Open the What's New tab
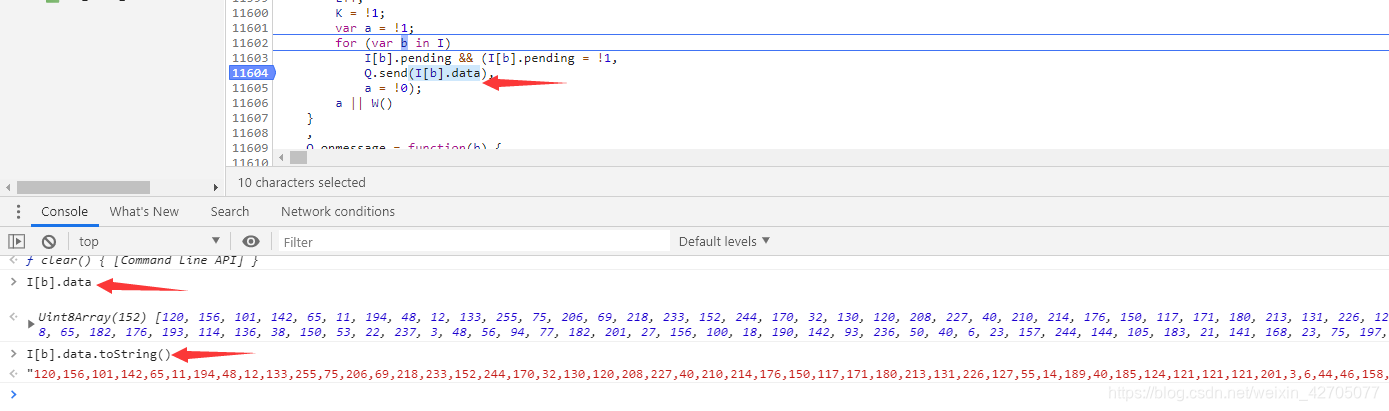 (x=144, y=212)
